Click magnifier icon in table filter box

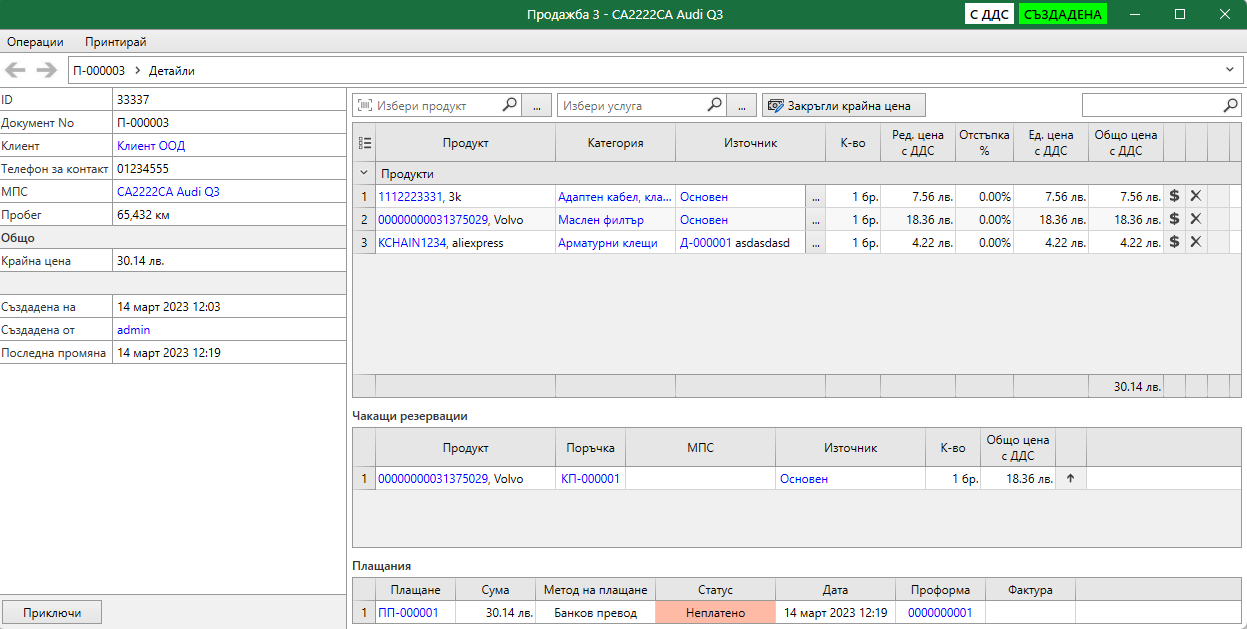tap(1231, 105)
